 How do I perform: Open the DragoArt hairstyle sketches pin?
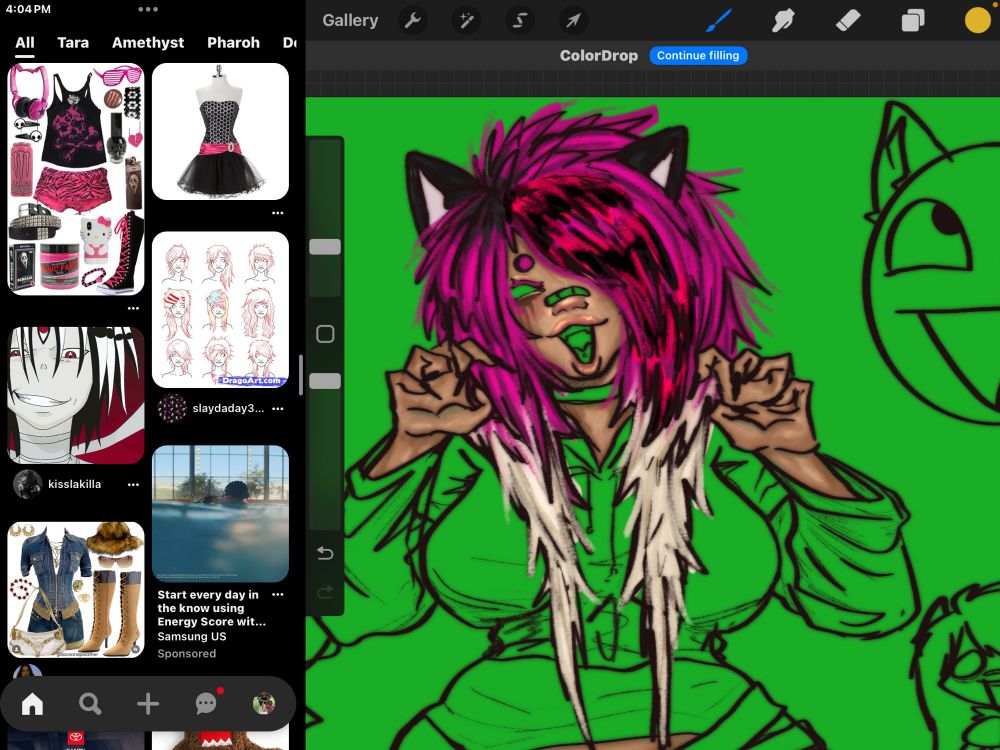(x=220, y=309)
